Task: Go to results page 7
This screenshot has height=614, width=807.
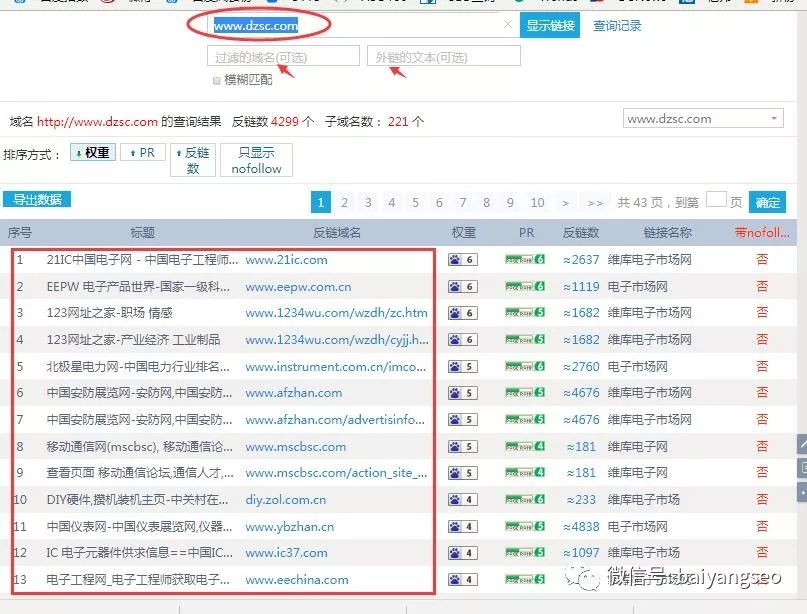Action: pos(463,202)
